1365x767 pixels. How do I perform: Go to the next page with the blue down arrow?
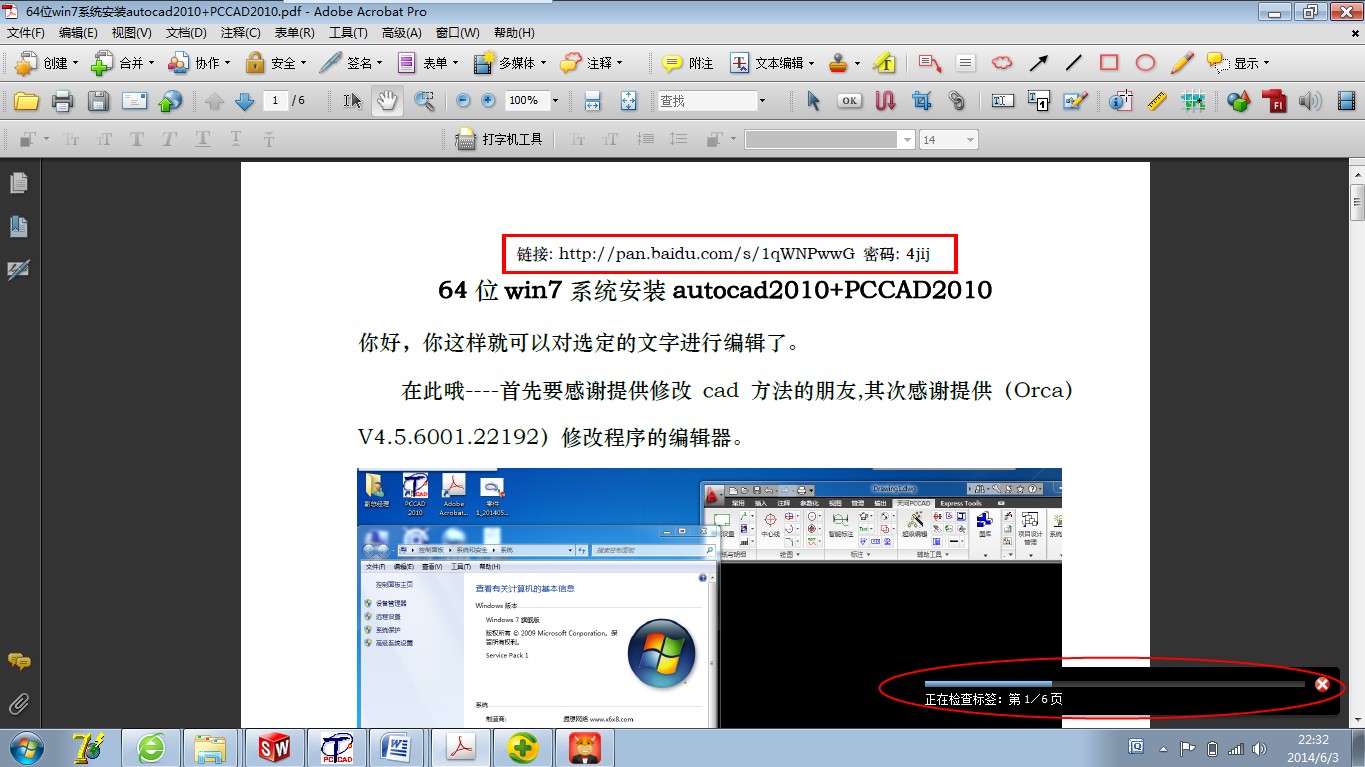(245, 101)
